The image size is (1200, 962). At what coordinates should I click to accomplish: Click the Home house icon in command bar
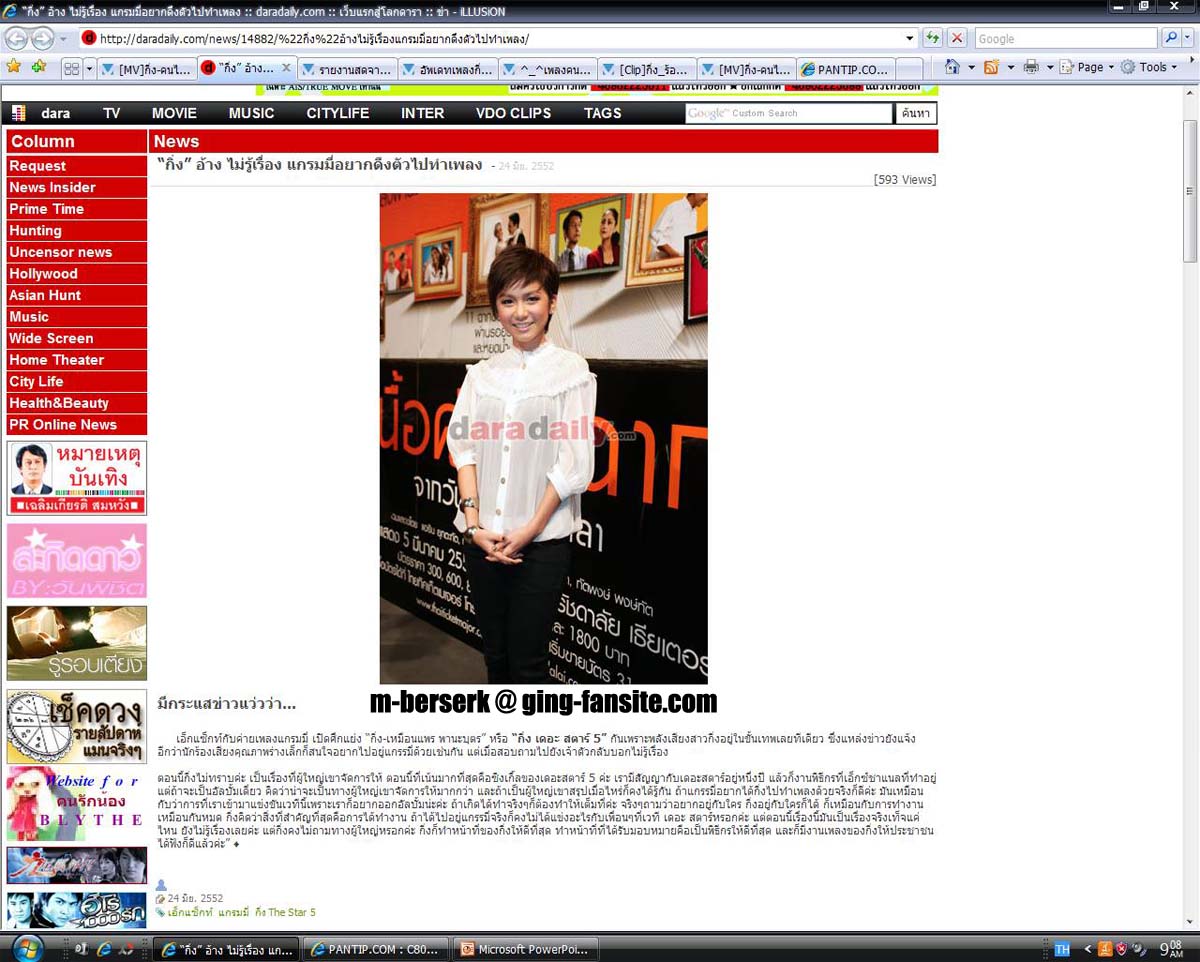(952, 67)
